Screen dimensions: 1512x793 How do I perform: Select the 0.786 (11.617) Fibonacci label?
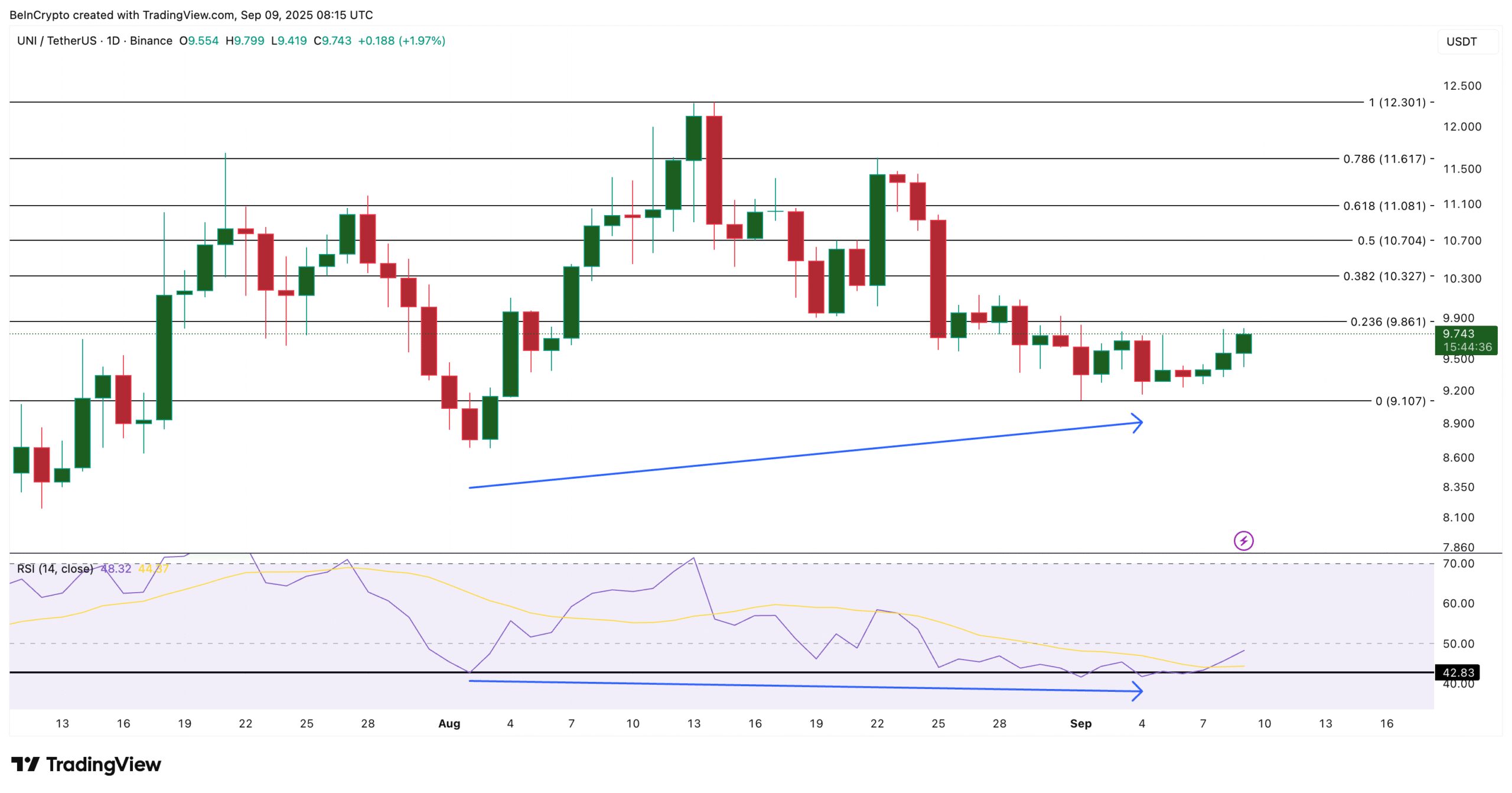pyautogui.click(x=1384, y=158)
